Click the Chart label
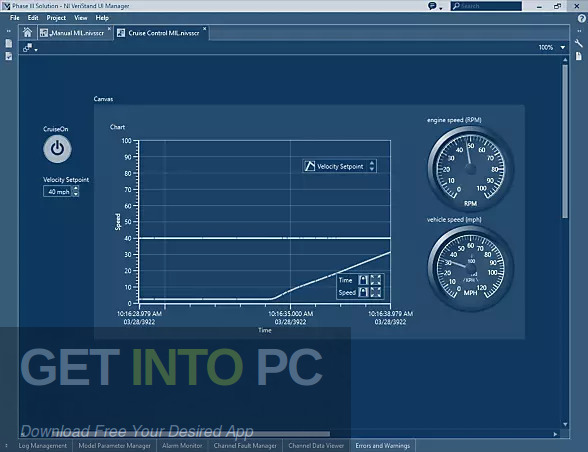This screenshot has height=452, width=588. 117,127
